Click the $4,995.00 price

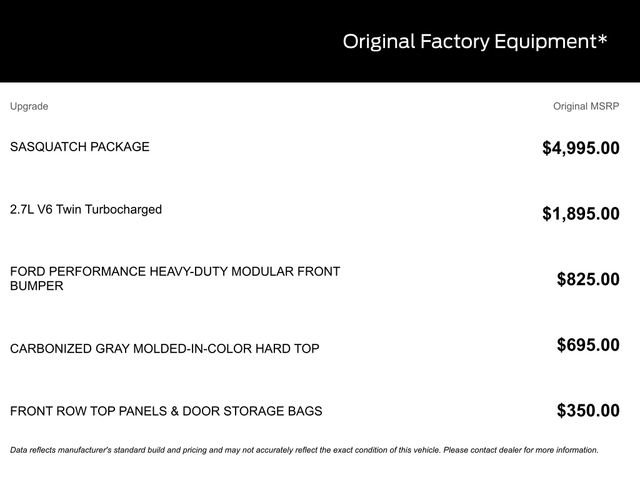(580, 148)
